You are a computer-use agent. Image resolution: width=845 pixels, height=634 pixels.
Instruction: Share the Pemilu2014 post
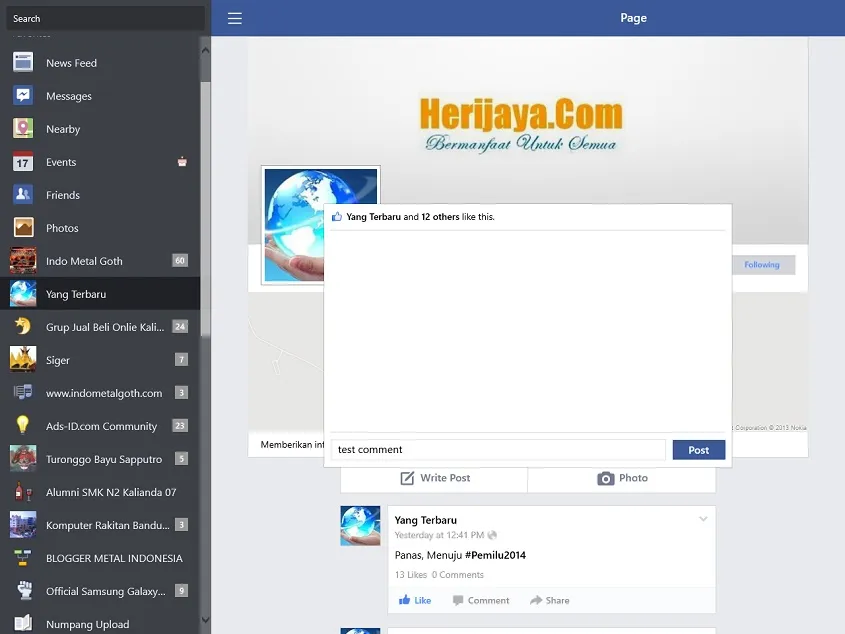pyautogui.click(x=549, y=600)
